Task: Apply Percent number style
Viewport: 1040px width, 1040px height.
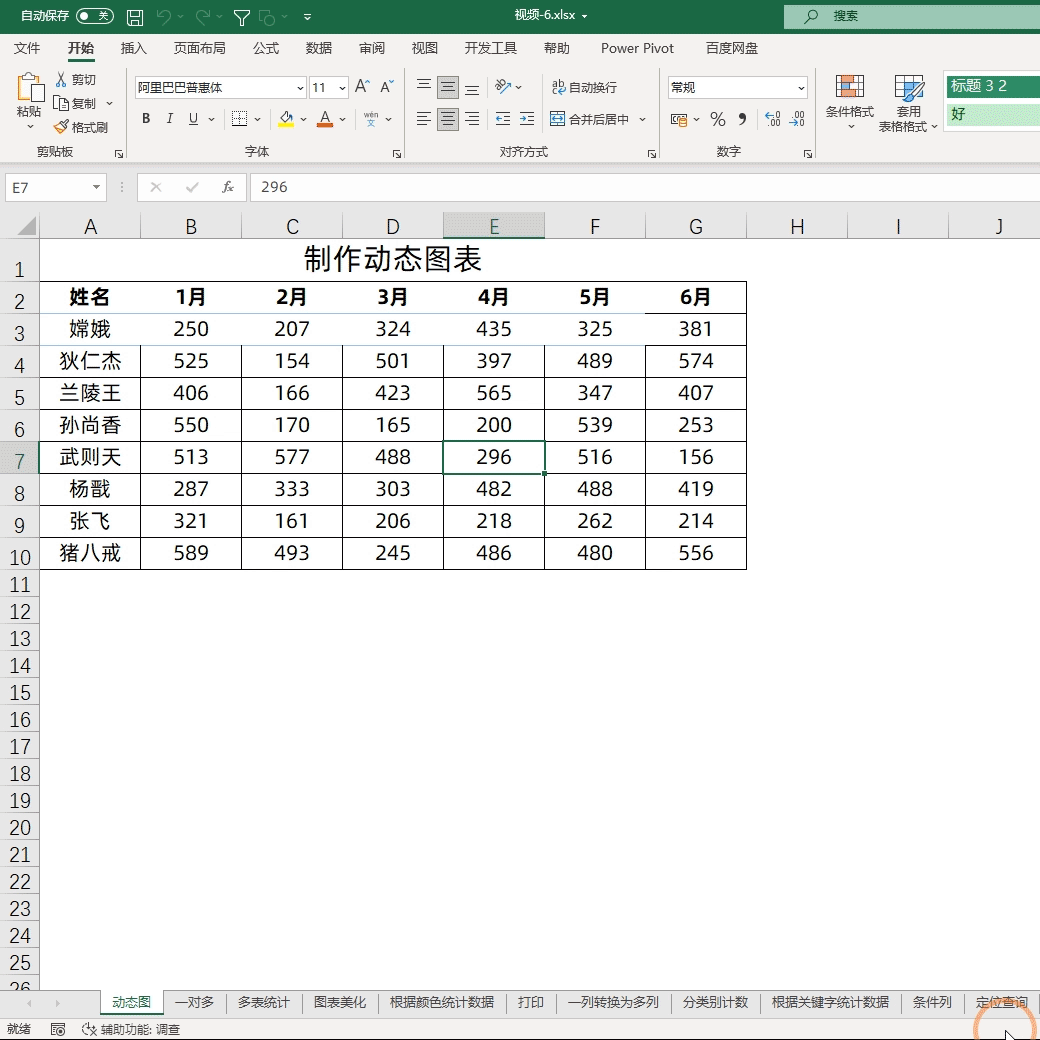Action: click(x=715, y=119)
